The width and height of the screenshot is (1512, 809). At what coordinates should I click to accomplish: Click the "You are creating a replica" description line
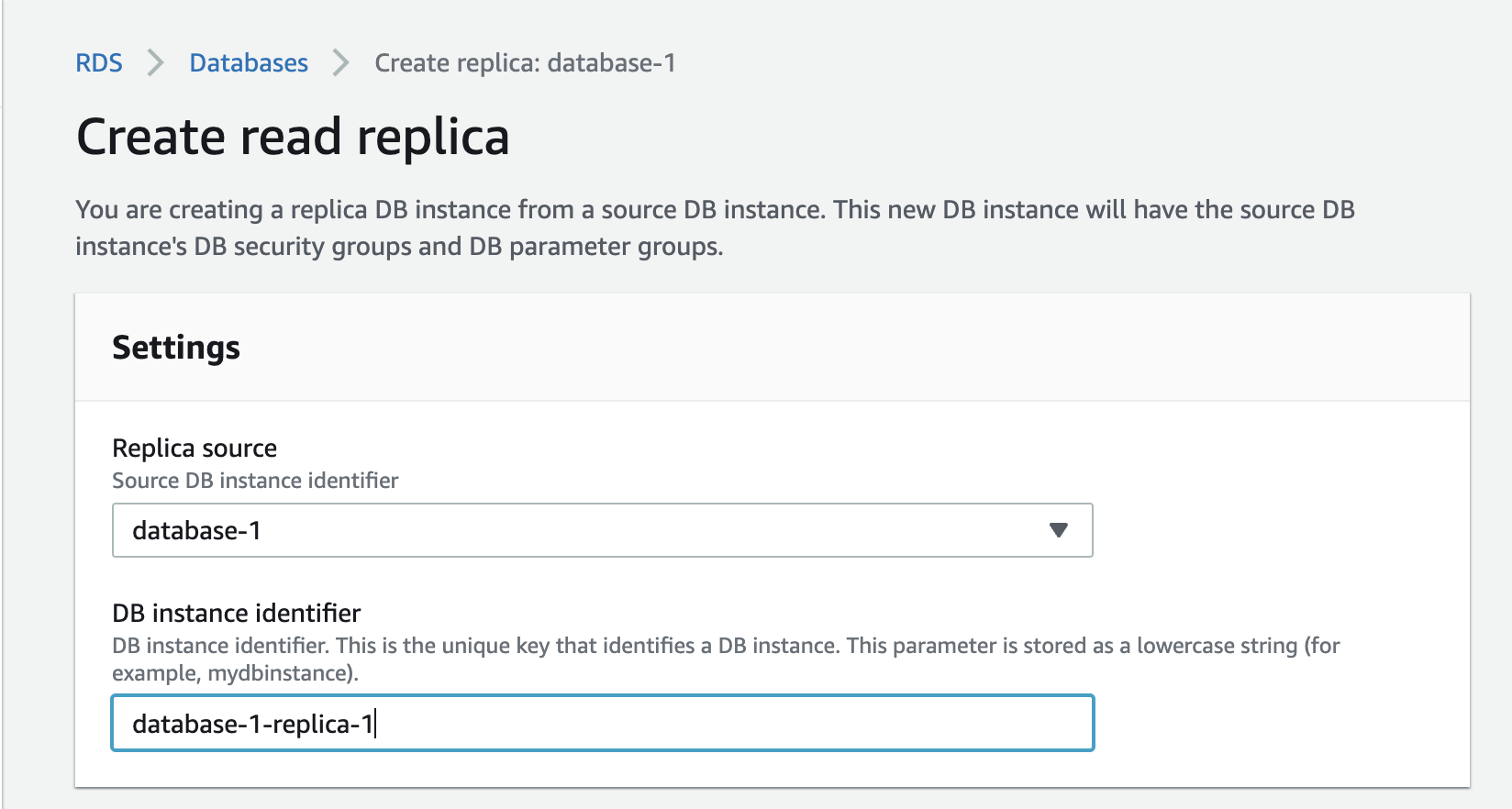[715, 210]
